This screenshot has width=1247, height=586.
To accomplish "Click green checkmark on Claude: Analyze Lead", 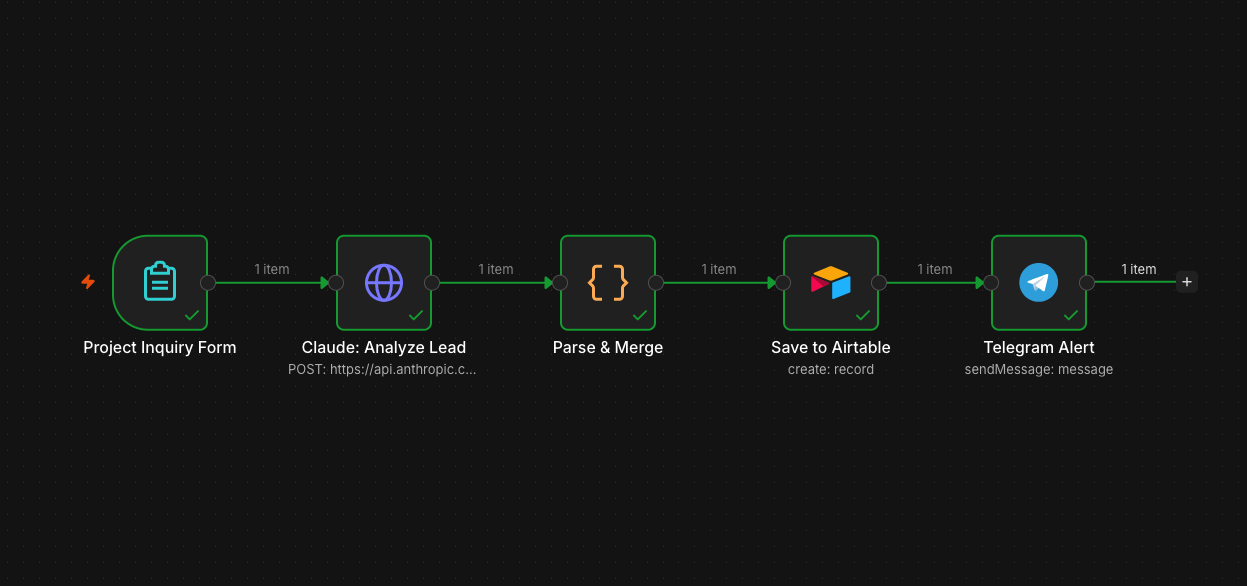I will tap(415, 315).
